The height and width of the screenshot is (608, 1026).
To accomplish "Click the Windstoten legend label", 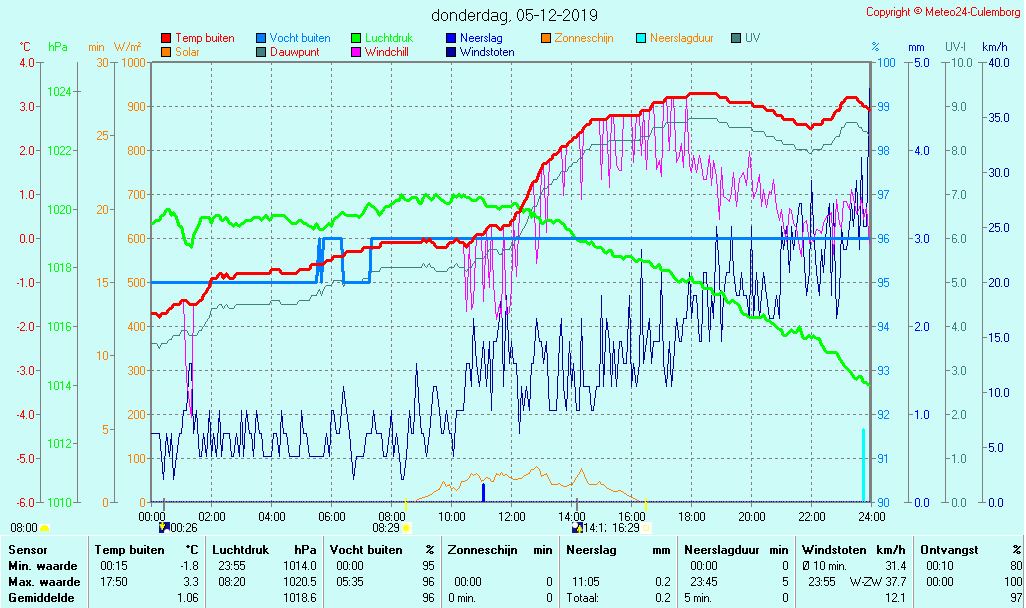I will pos(487,52).
